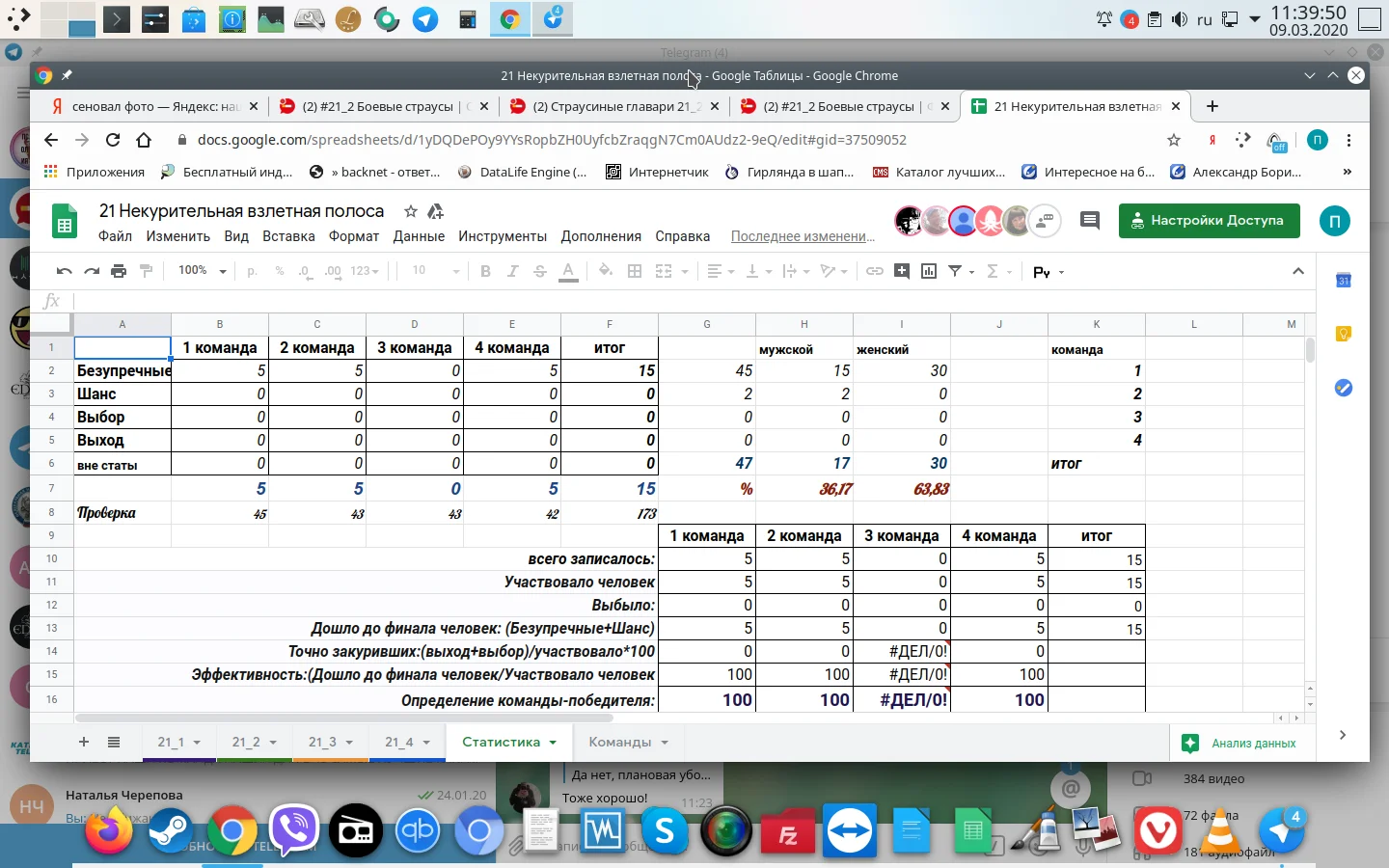Apply bold formatting to selection
The height and width of the screenshot is (868, 1389).
tap(485, 271)
